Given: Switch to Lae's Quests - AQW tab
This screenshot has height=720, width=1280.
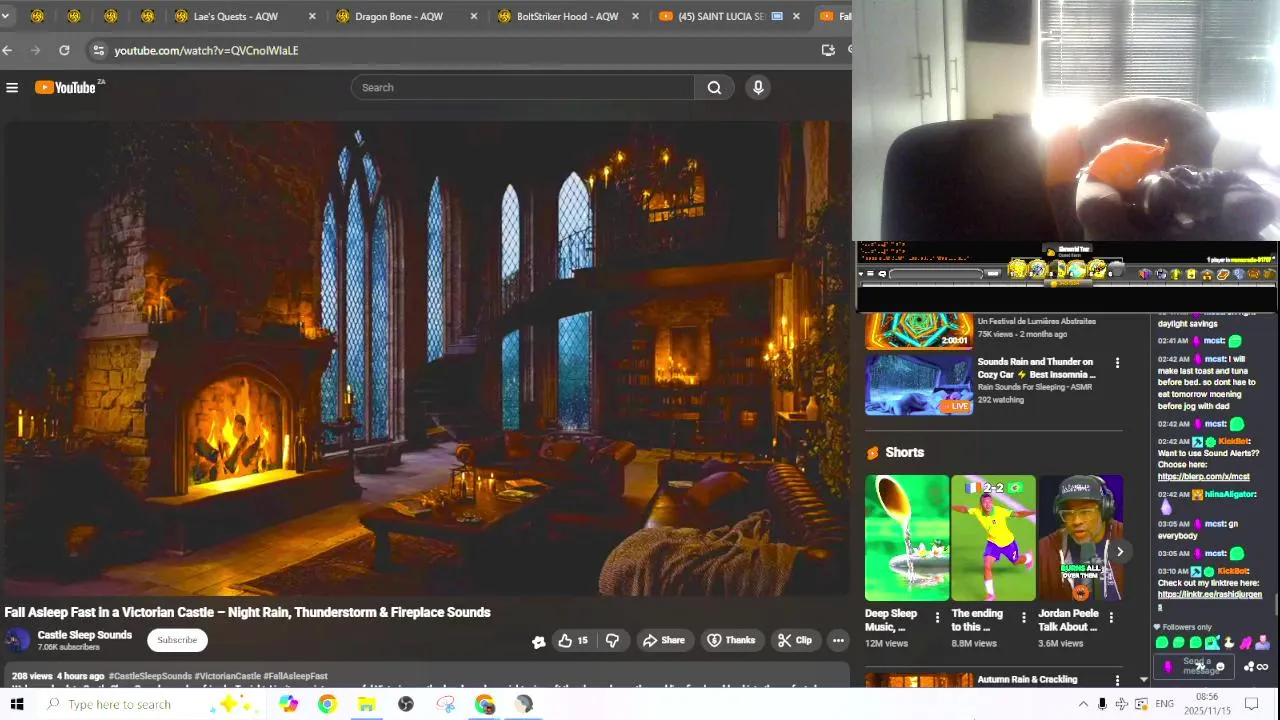Looking at the screenshot, I should [x=245, y=16].
